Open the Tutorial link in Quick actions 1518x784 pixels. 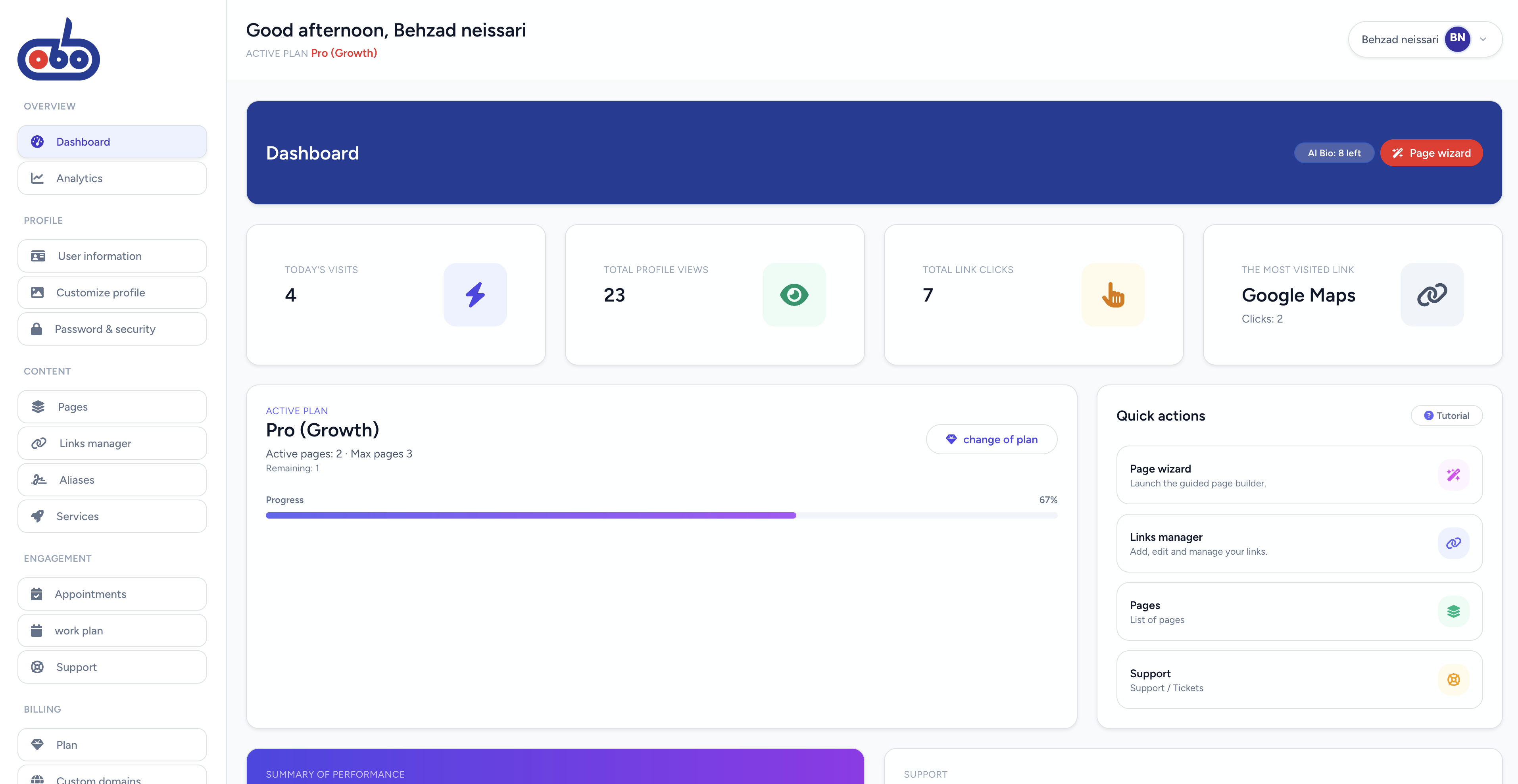coord(1447,415)
